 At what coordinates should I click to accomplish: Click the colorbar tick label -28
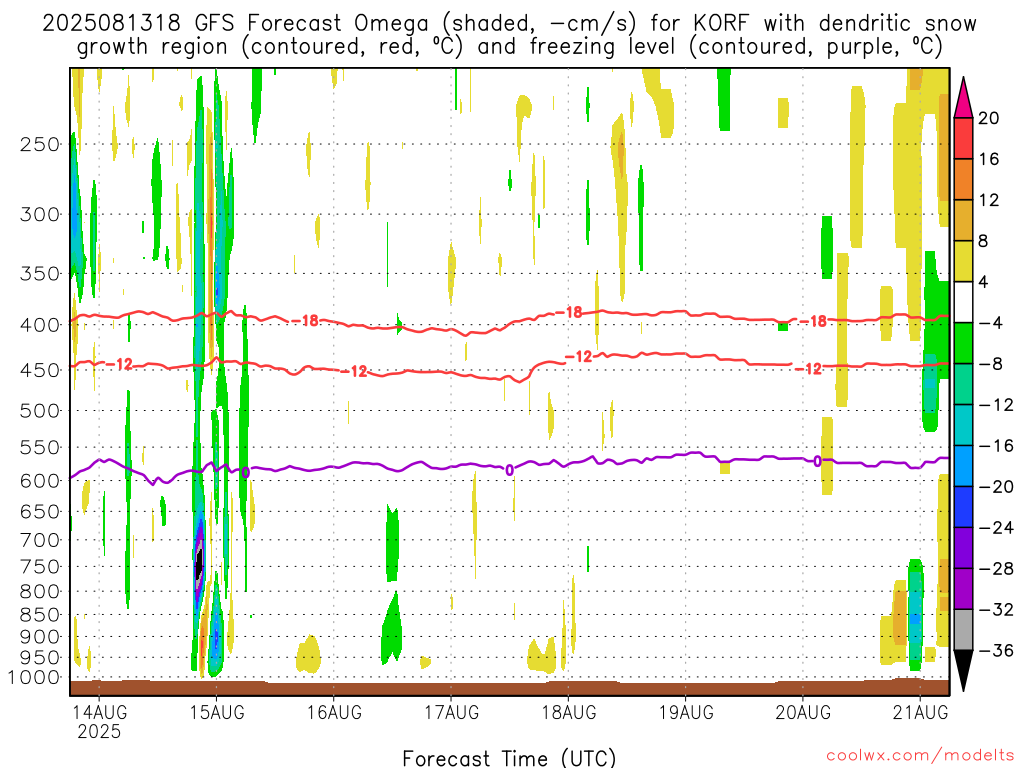tap(996, 568)
